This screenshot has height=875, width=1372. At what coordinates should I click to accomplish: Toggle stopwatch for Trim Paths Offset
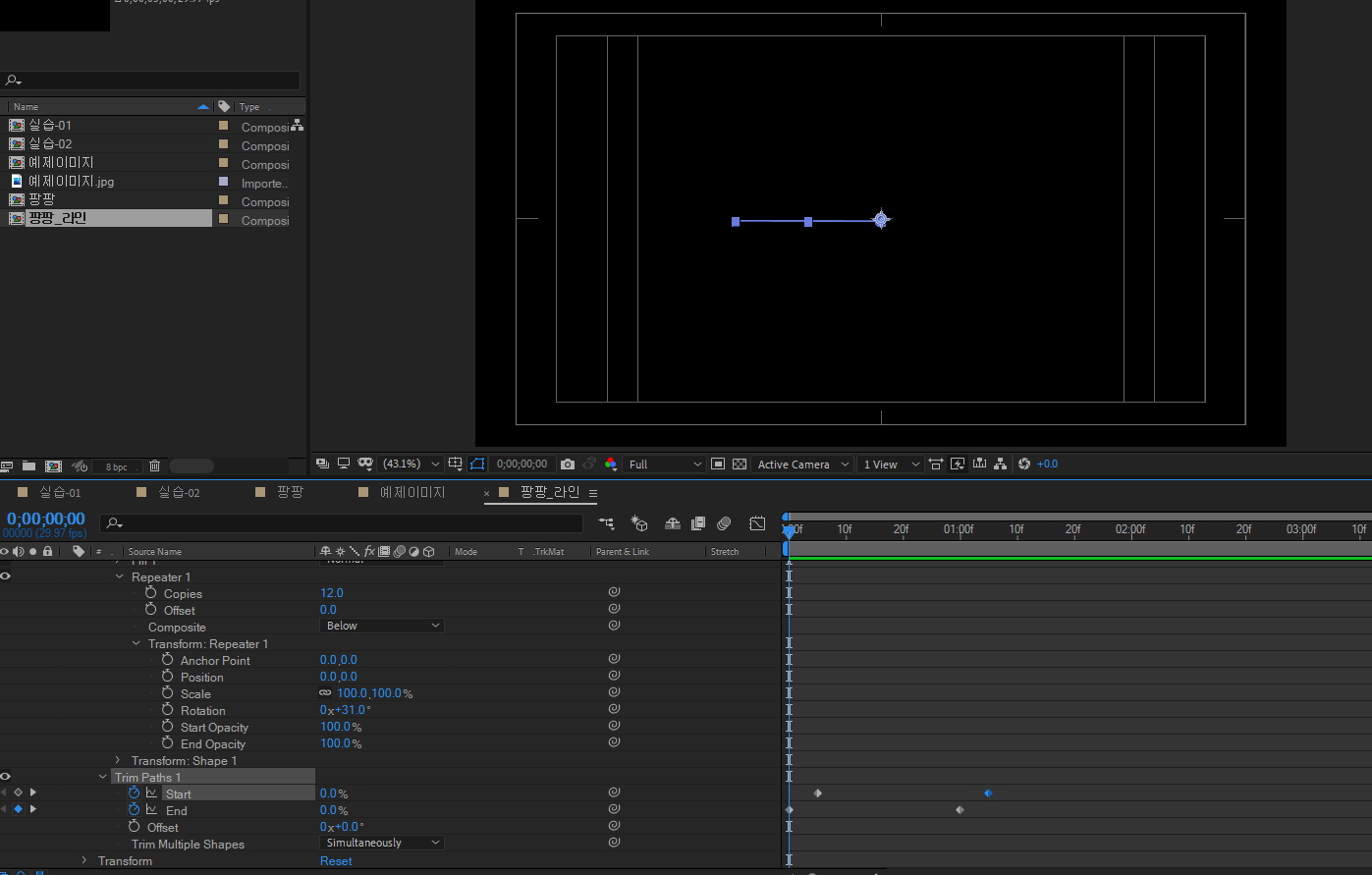[x=135, y=826]
